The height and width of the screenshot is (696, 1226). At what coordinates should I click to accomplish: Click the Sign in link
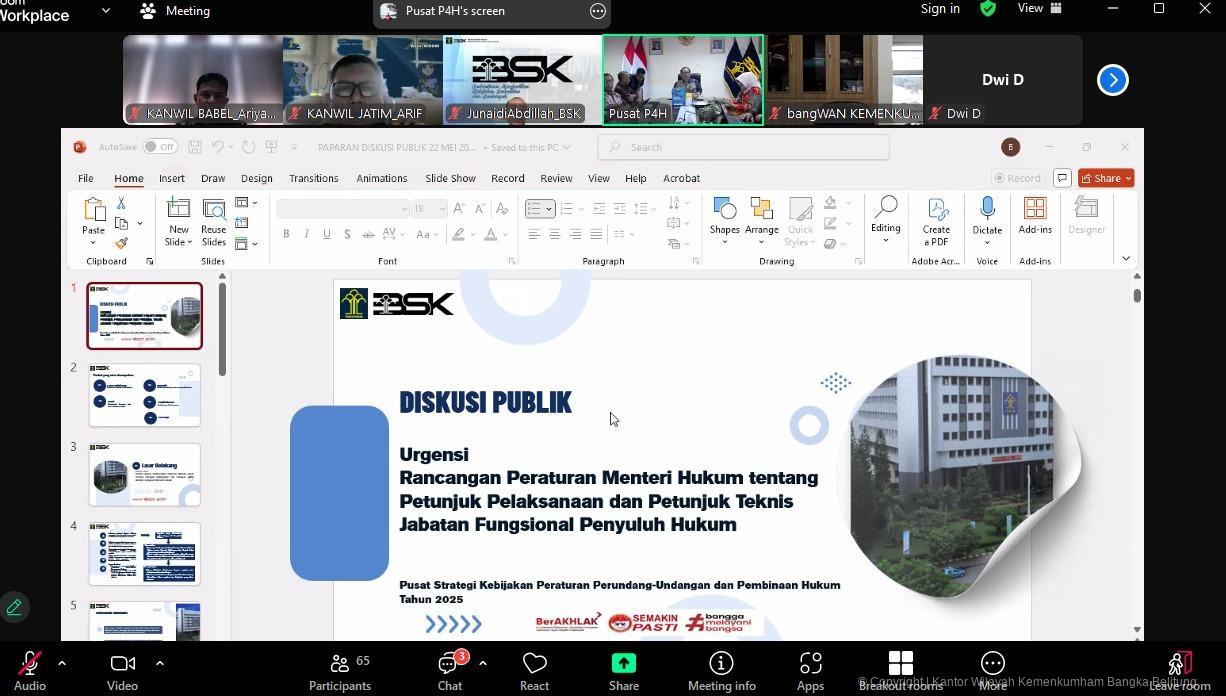(x=939, y=9)
